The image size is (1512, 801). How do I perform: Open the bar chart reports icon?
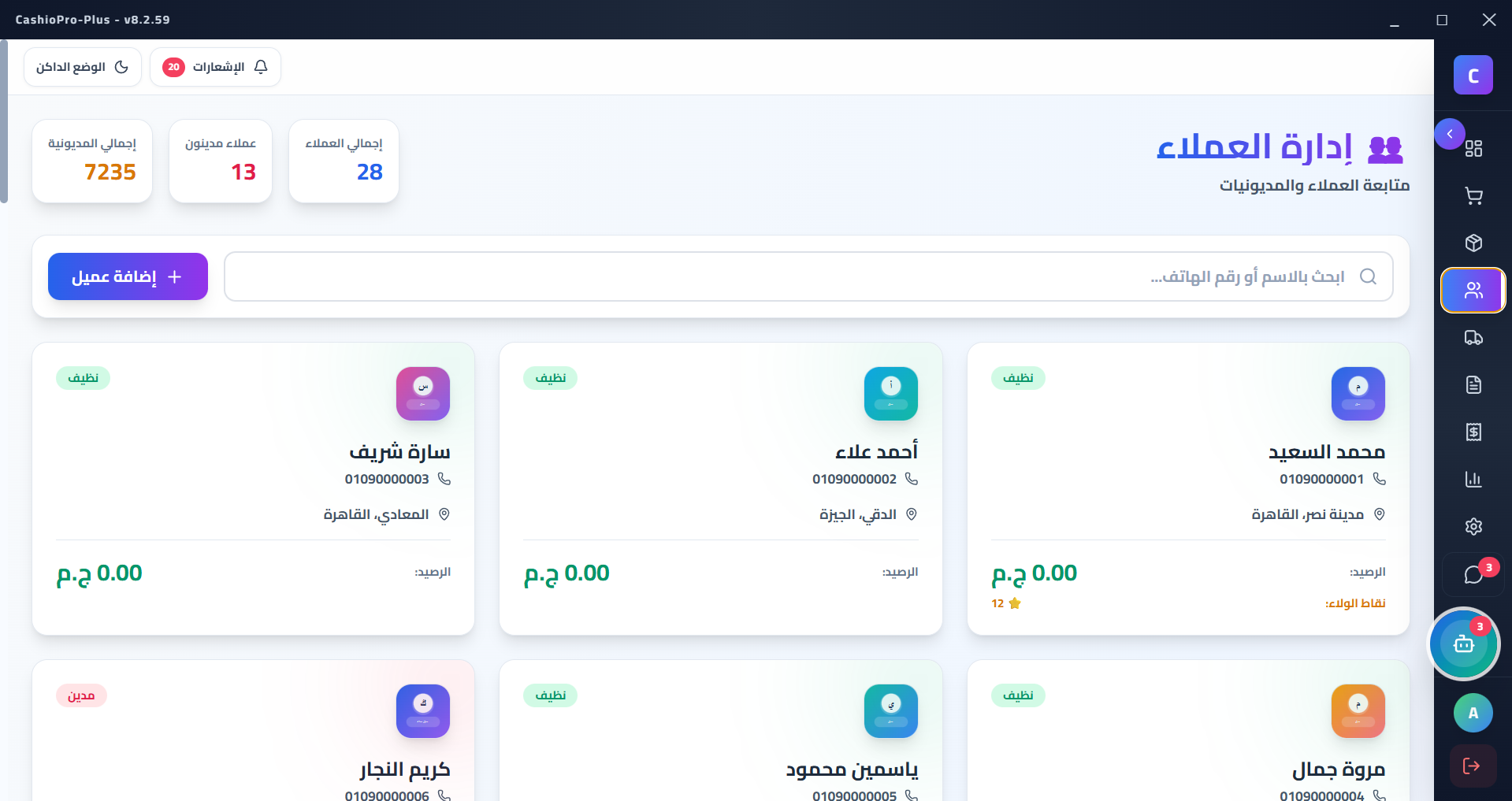(x=1473, y=479)
